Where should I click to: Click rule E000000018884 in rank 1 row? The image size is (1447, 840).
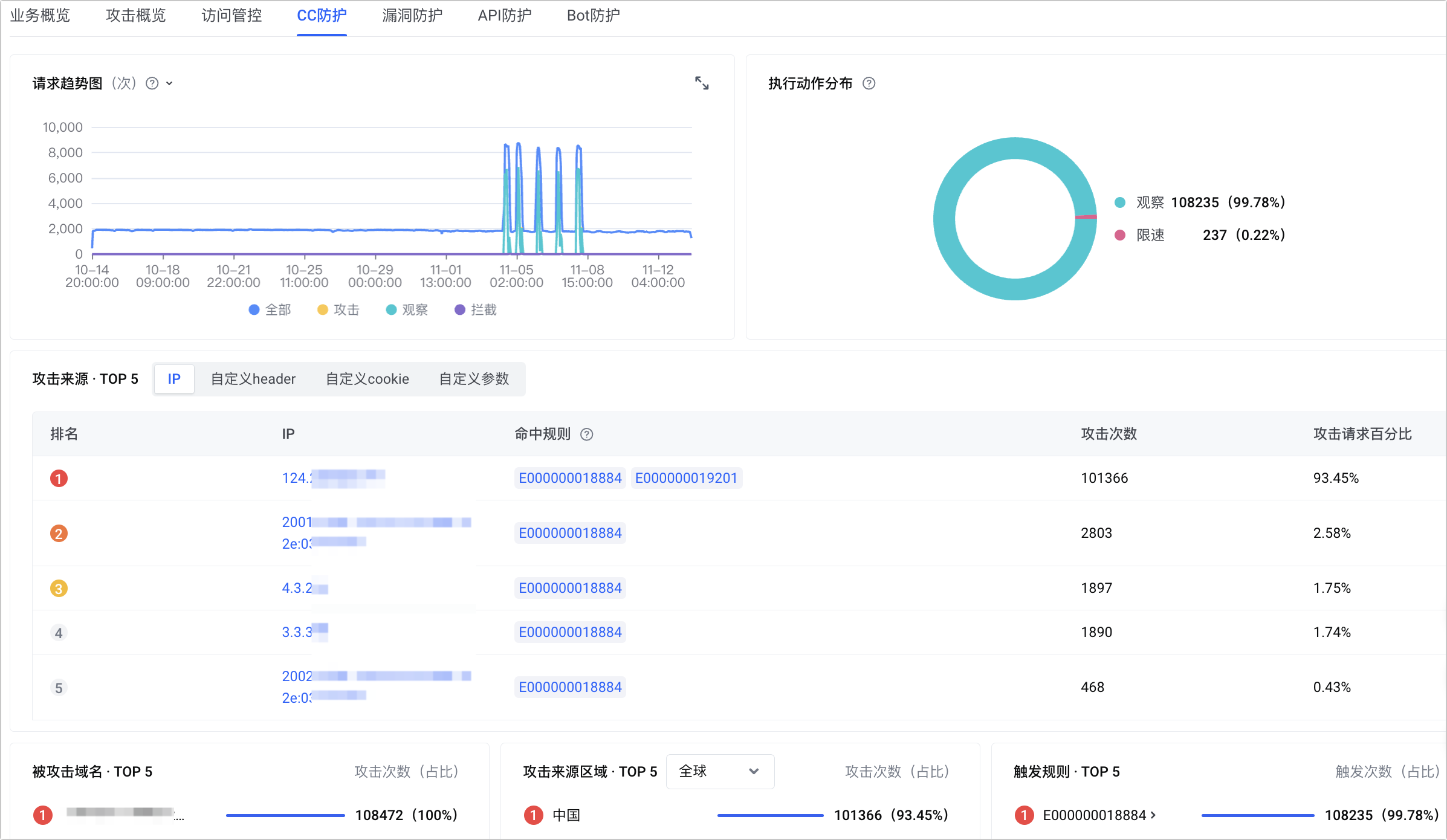(570, 478)
